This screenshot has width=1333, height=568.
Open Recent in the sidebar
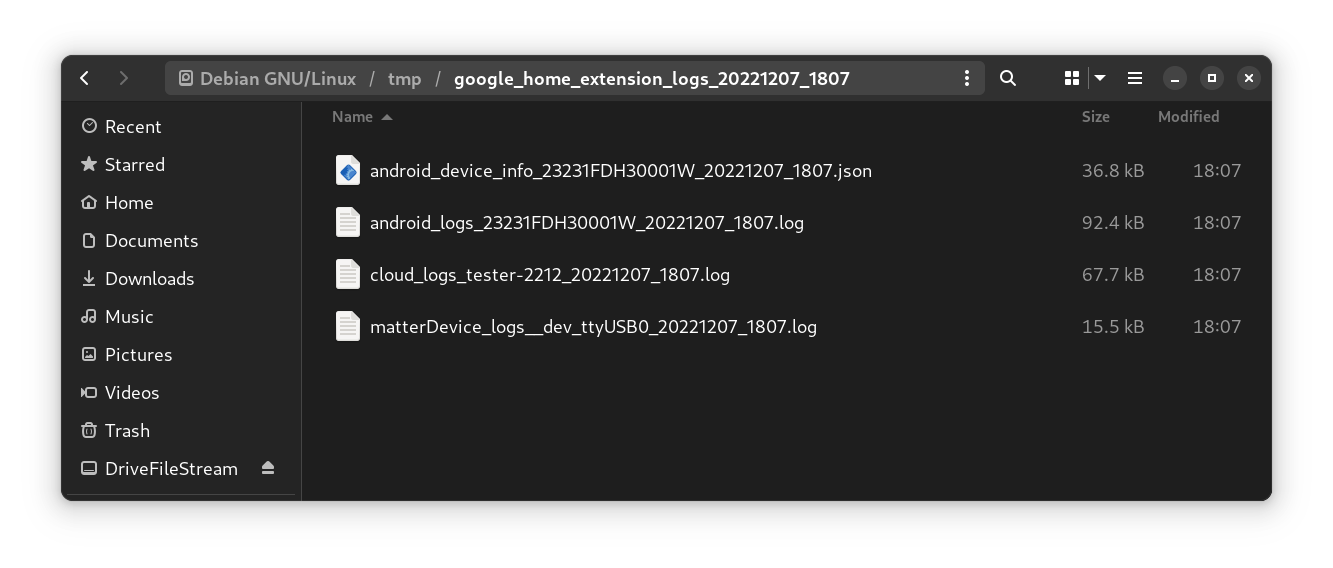click(132, 127)
